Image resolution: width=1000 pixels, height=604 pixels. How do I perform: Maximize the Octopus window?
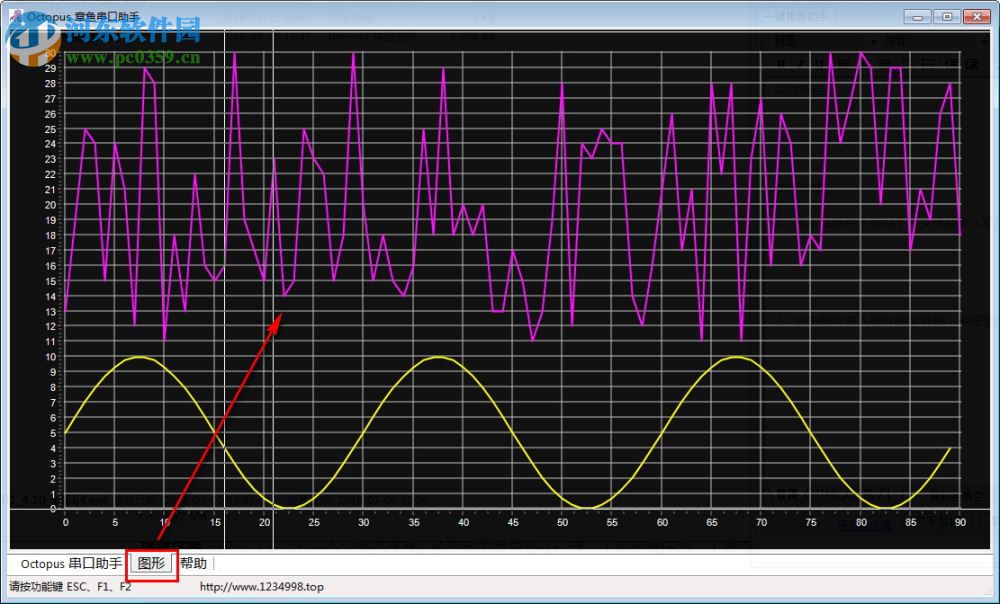coord(947,17)
